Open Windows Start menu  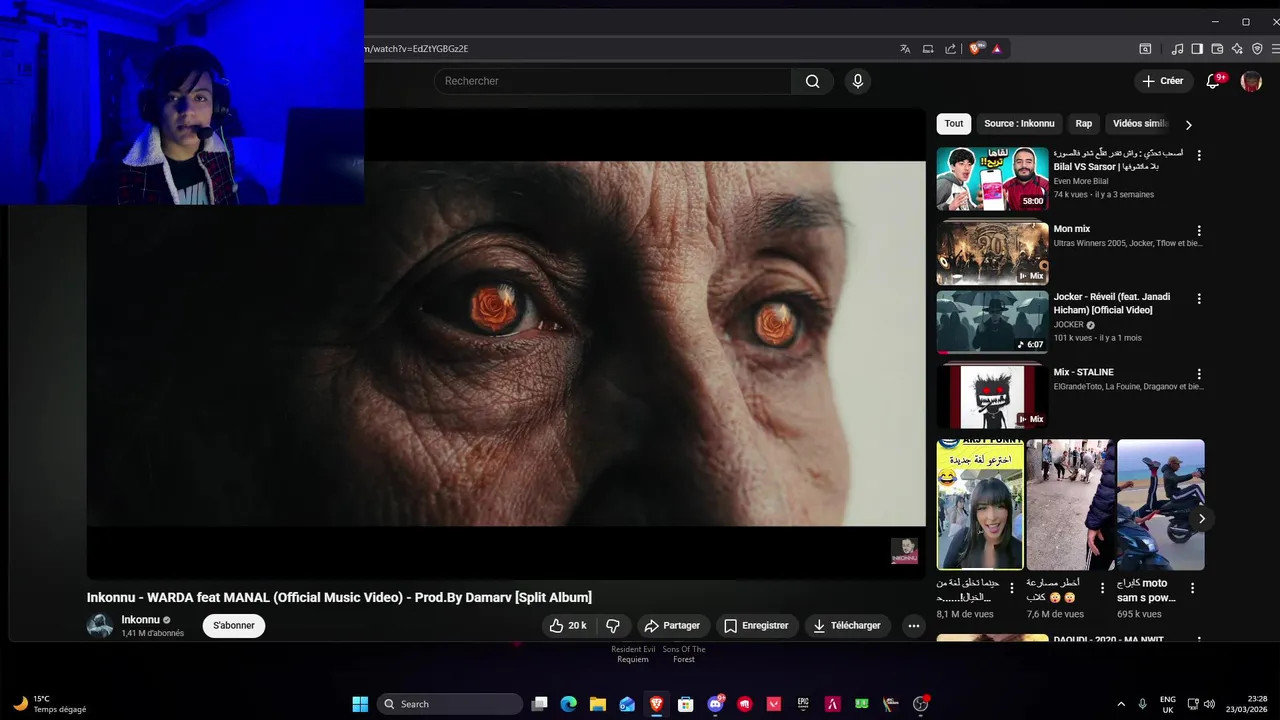(x=360, y=704)
